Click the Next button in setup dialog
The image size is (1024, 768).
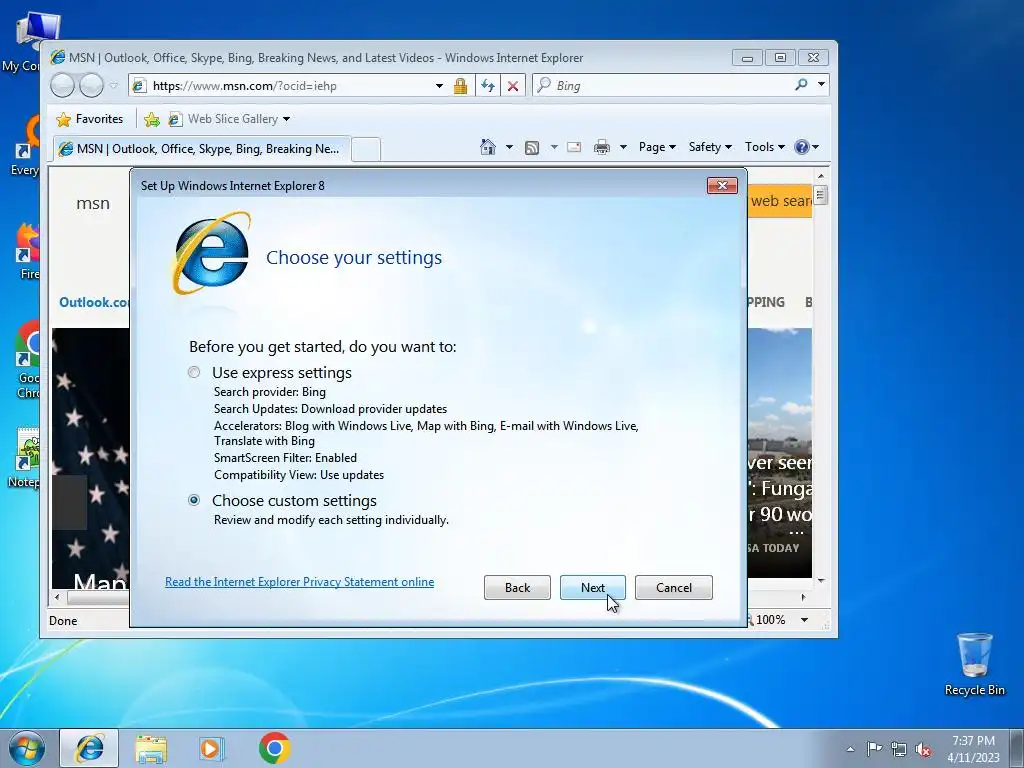click(592, 588)
